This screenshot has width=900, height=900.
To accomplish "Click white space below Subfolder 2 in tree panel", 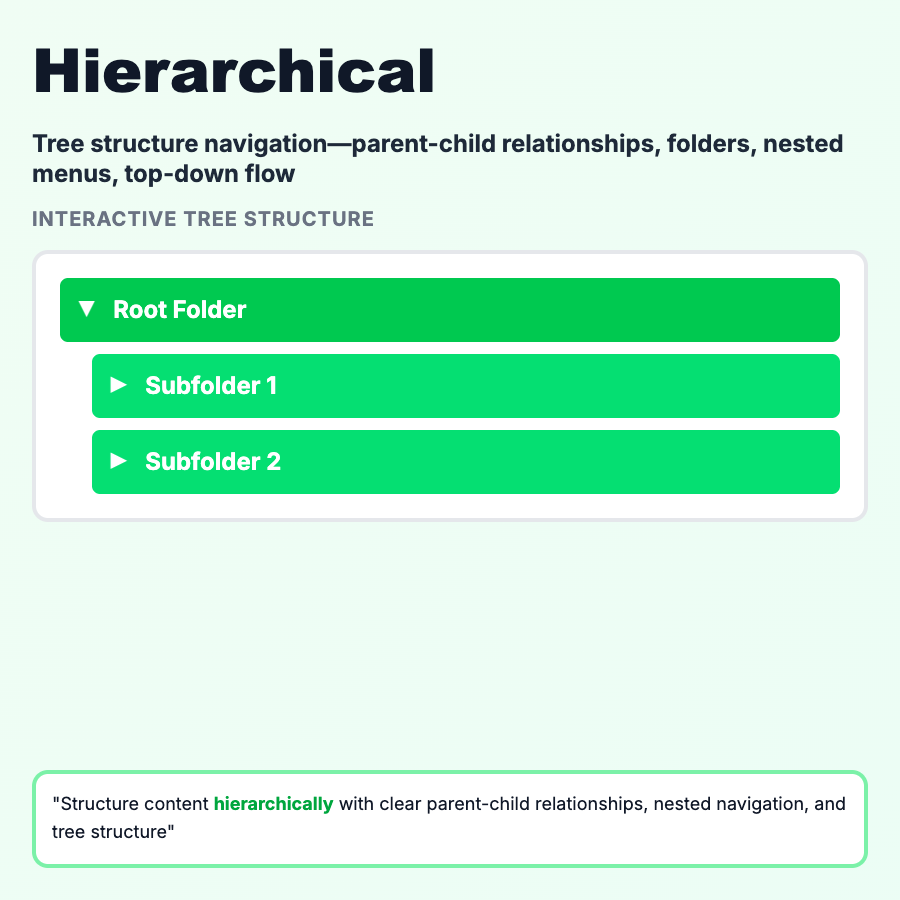I will click(x=450, y=507).
